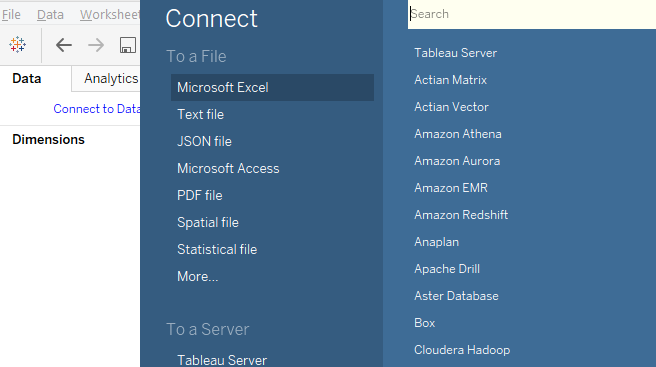This screenshot has width=656, height=367.
Task: Select Amazon Redshift connector
Action: click(461, 215)
